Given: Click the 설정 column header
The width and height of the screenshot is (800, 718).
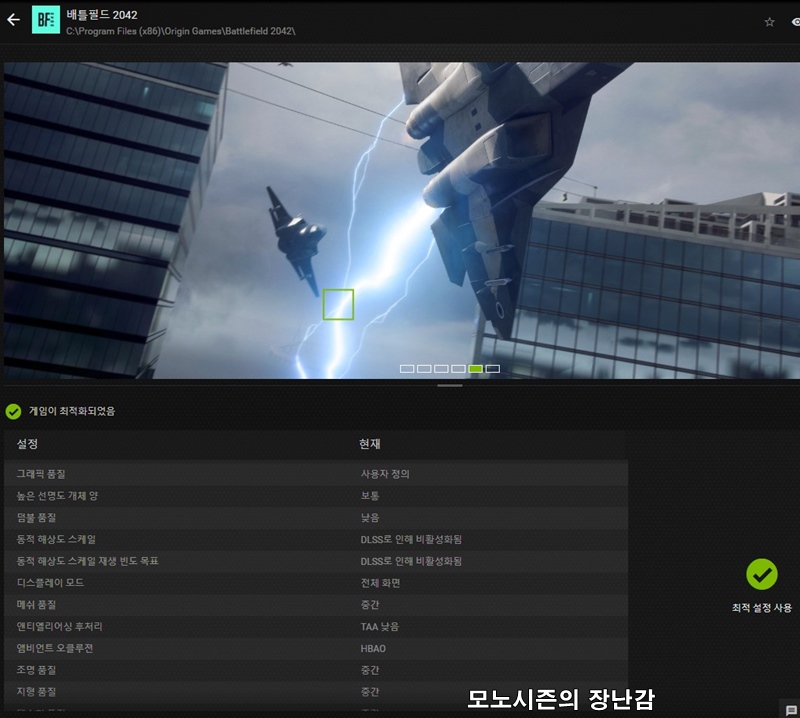Looking at the screenshot, I should click(27, 444).
